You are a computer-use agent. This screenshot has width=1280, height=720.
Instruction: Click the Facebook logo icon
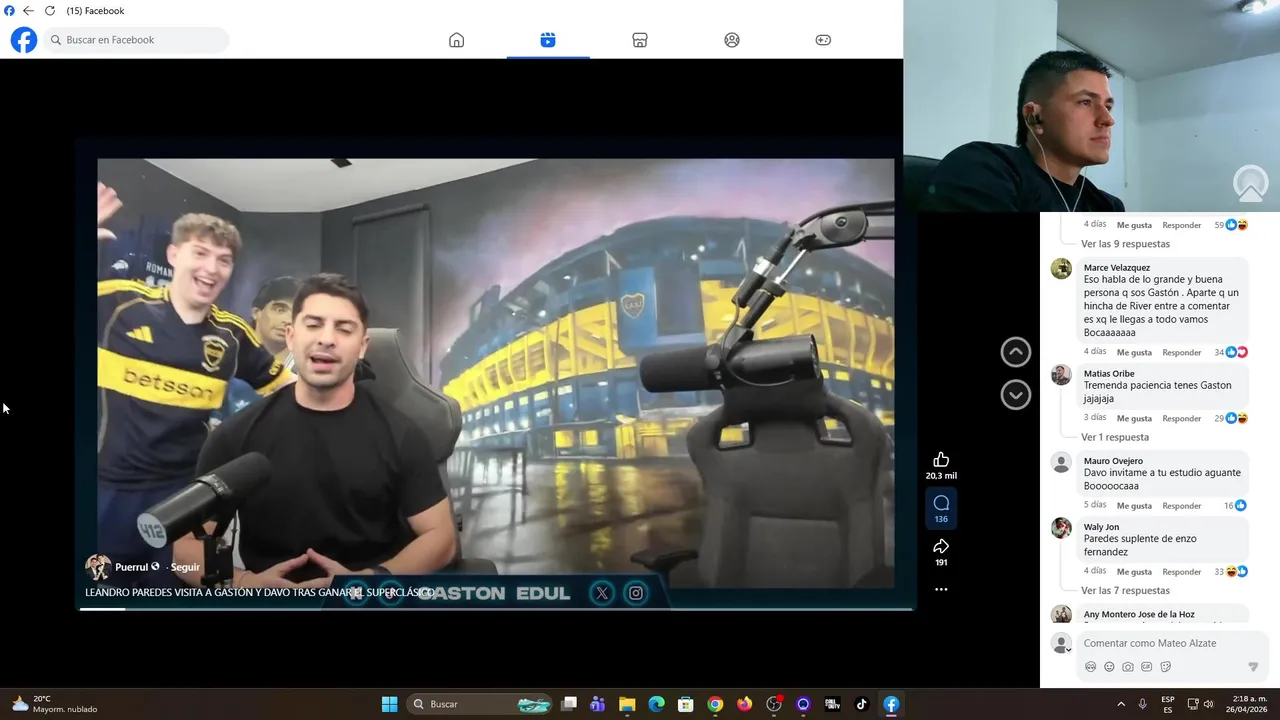click(x=24, y=40)
